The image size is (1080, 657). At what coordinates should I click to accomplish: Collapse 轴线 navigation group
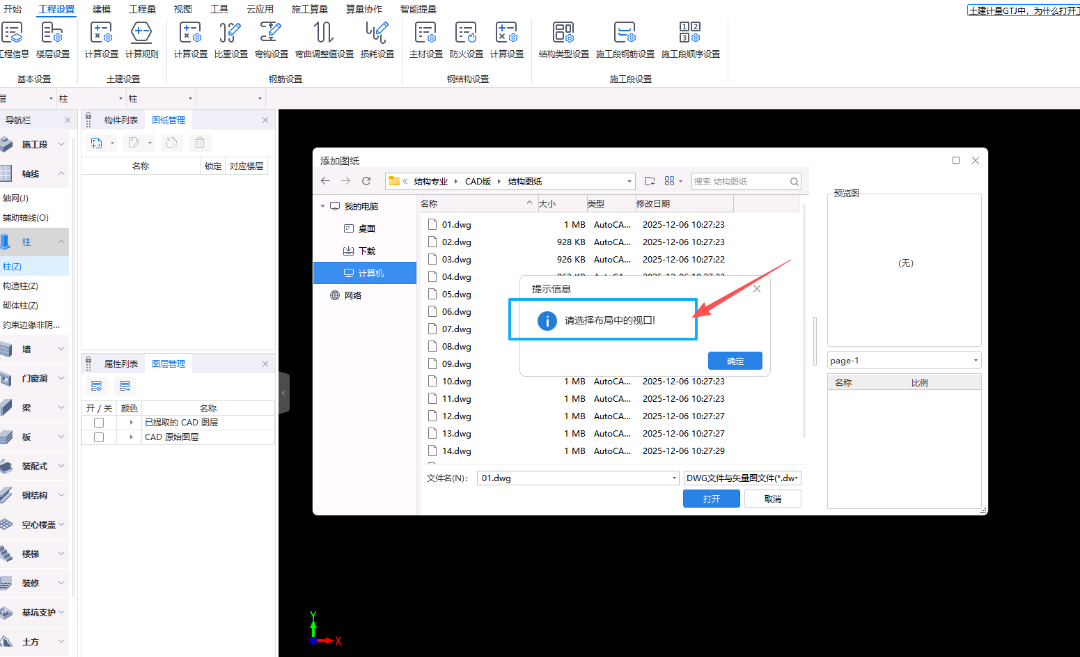click(x=61, y=174)
